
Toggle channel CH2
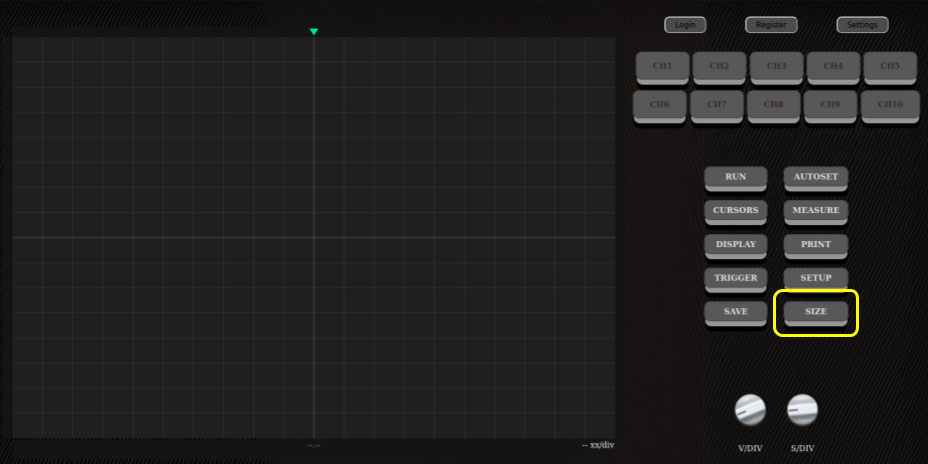pos(720,68)
